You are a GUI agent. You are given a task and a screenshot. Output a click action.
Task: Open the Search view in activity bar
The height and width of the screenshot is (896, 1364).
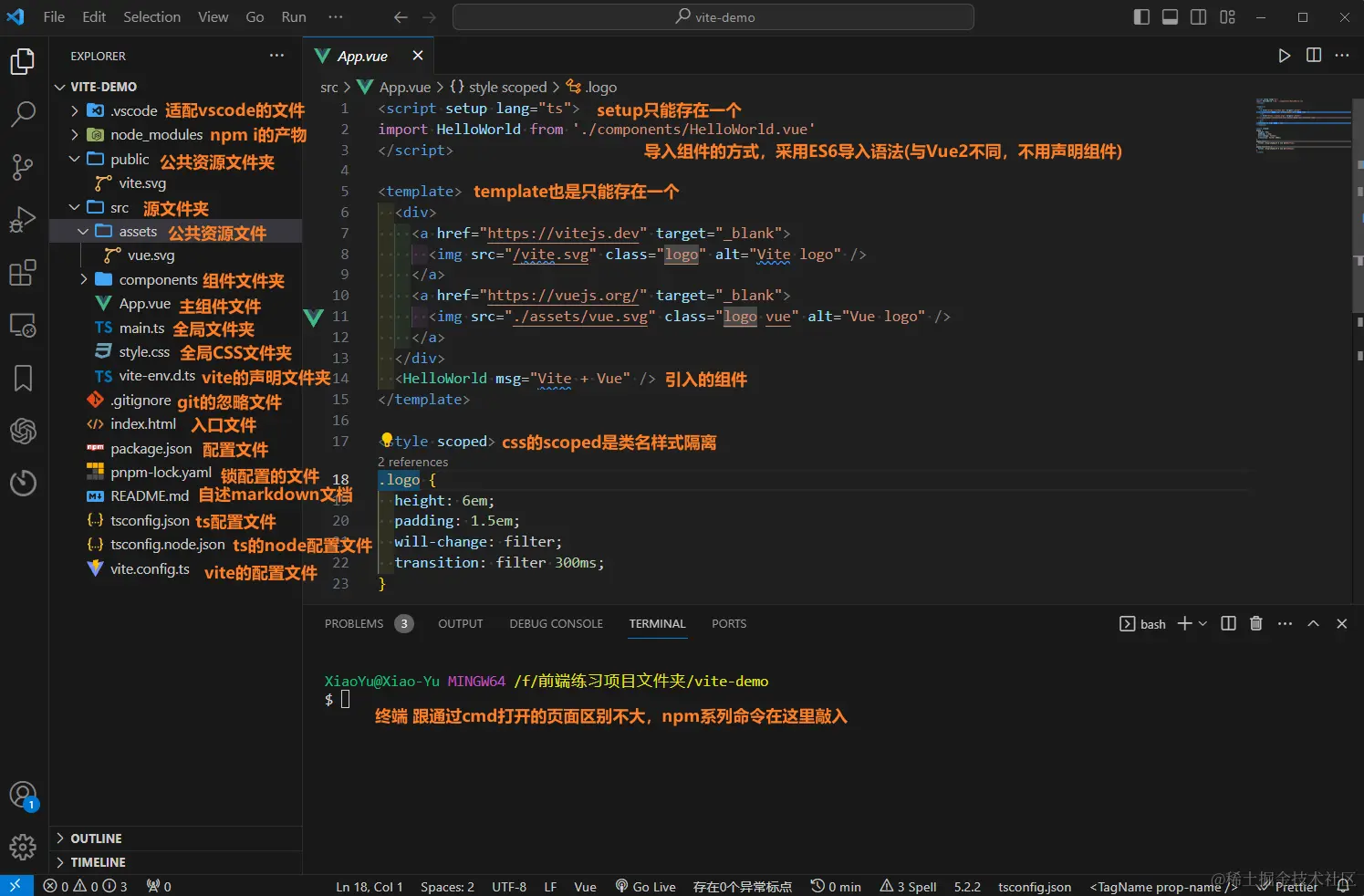point(23,114)
